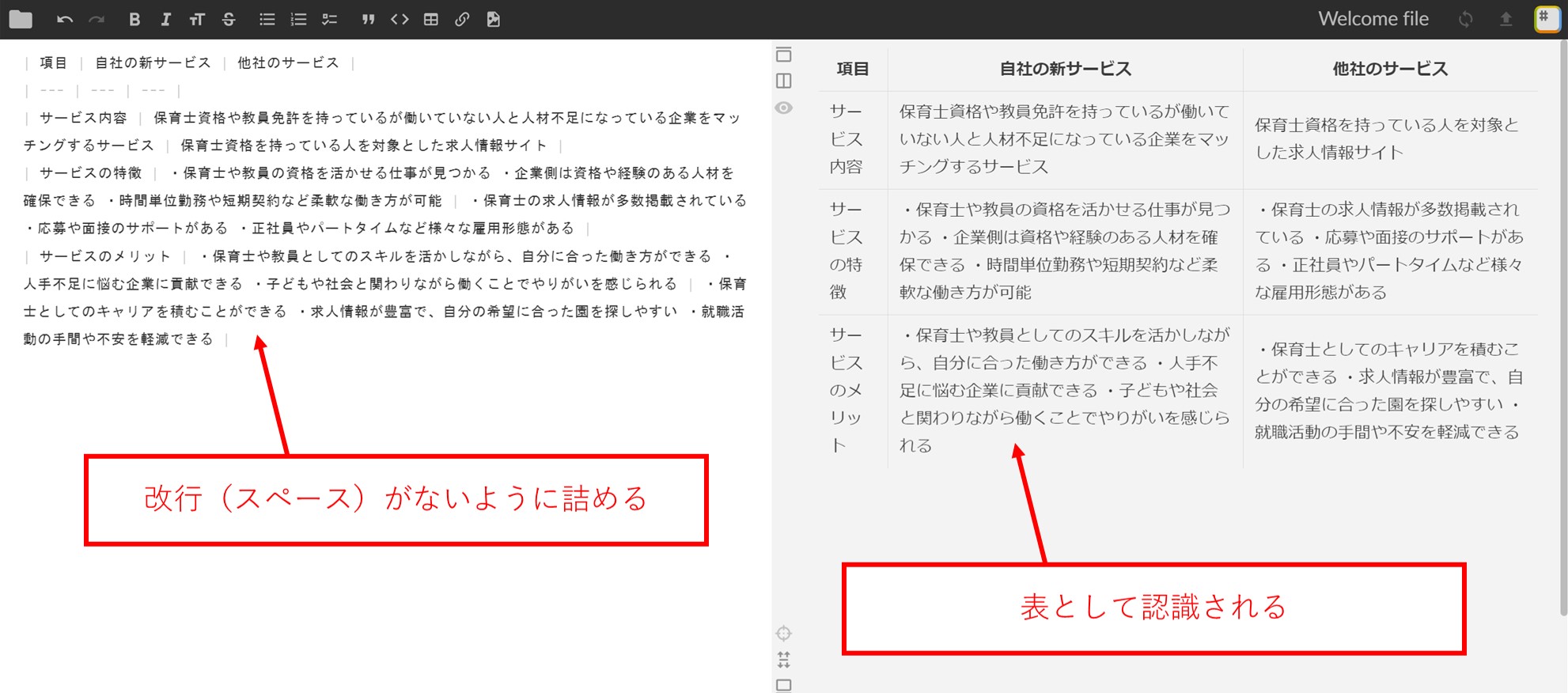The height and width of the screenshot is (693, 1568).
Task: Insert a code block
Action: [x=400, y=19]
